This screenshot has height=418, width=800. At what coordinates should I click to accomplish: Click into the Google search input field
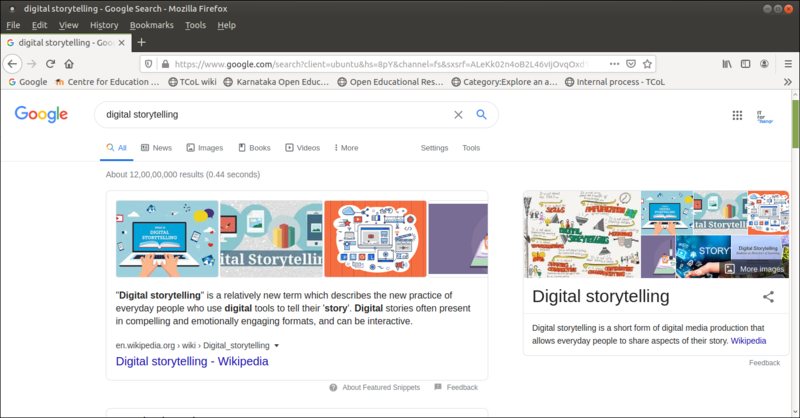click(276, 115)
